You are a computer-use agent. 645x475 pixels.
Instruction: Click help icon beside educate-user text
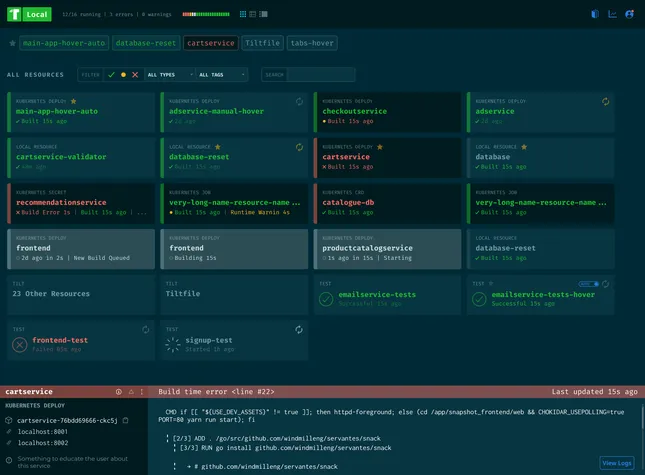(x=9, y=460)
